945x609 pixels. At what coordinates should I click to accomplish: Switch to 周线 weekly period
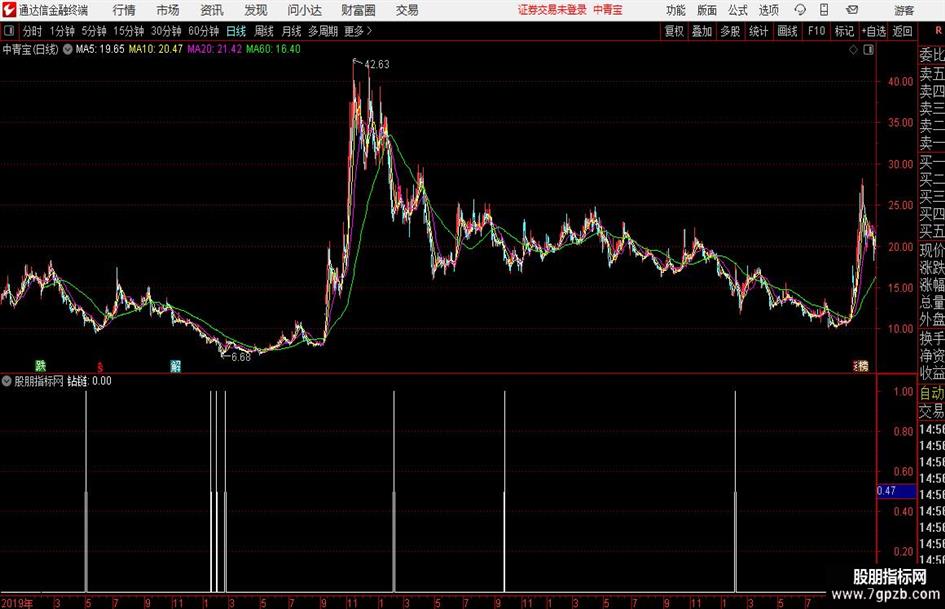[264, 31]
